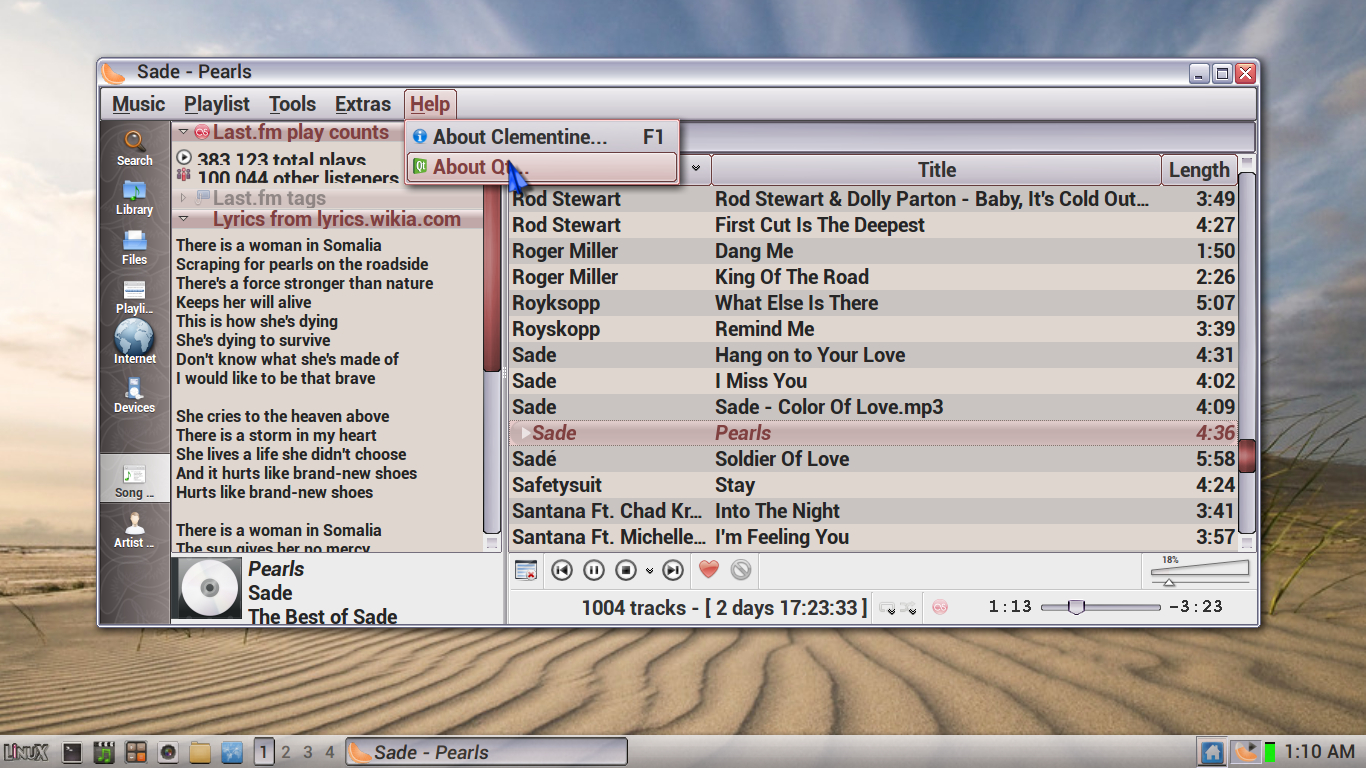Select Baby, It's Cold Outside row
The height and width of the screenshot is (768, 1366).
pos(873,199)
